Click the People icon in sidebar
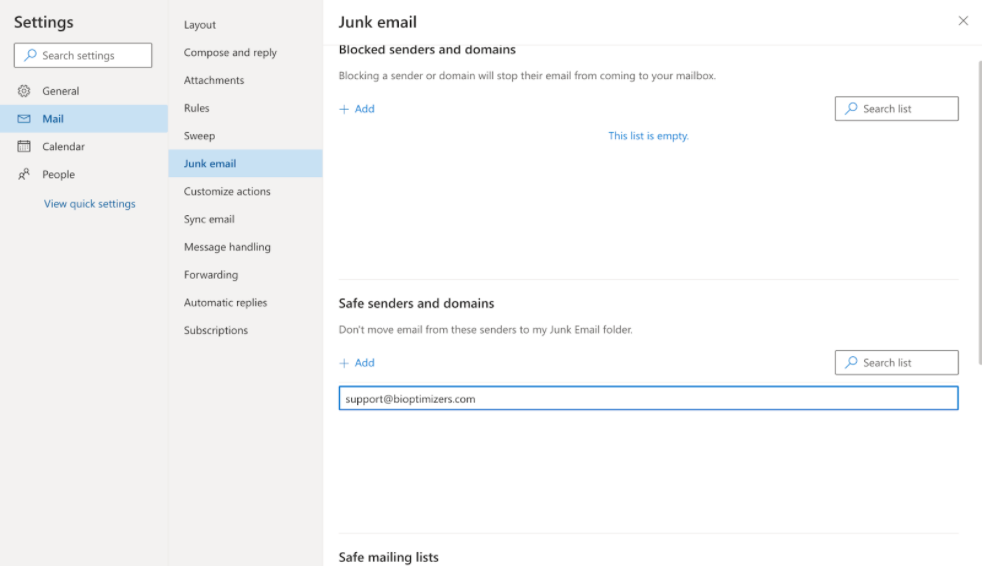The image size is (988, 566). (24, 174)
